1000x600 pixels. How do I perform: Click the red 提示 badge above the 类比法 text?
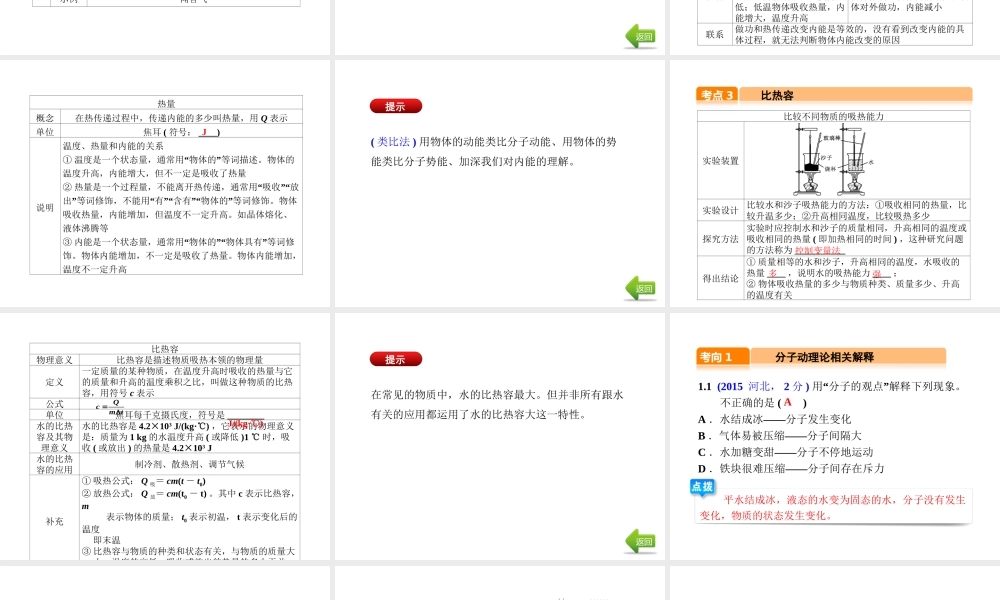pos(395,106)
